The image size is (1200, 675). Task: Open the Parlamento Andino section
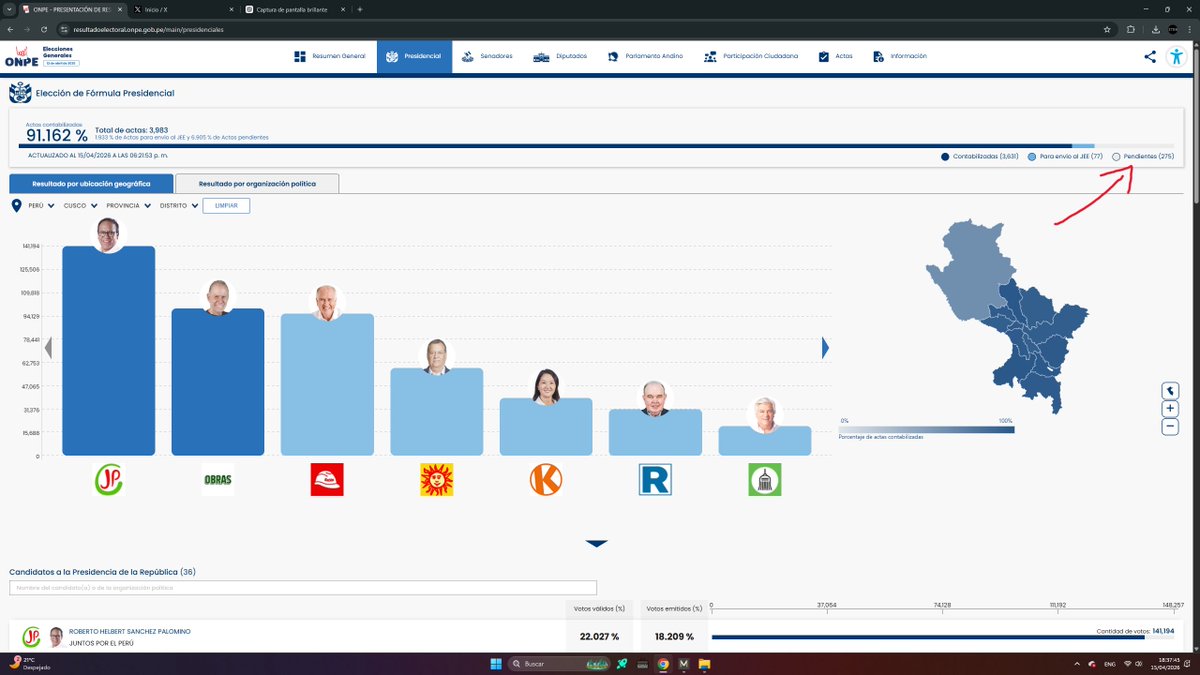645,56
